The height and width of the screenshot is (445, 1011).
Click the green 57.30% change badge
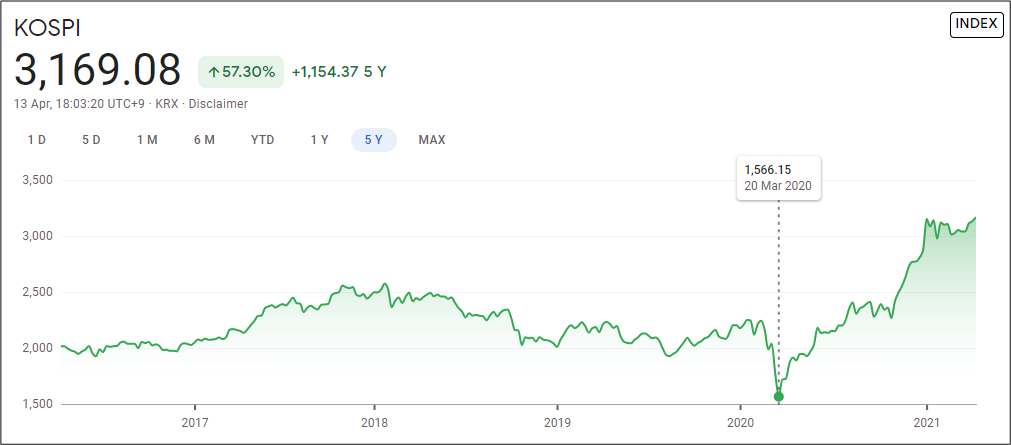pyautogui.click(x=240, y=72)
